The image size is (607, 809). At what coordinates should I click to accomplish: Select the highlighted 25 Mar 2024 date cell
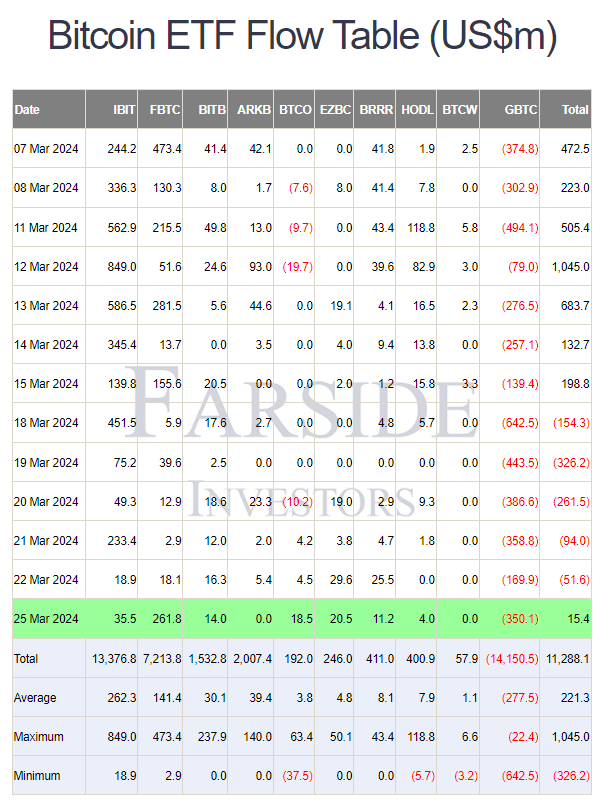click(49, 619)
